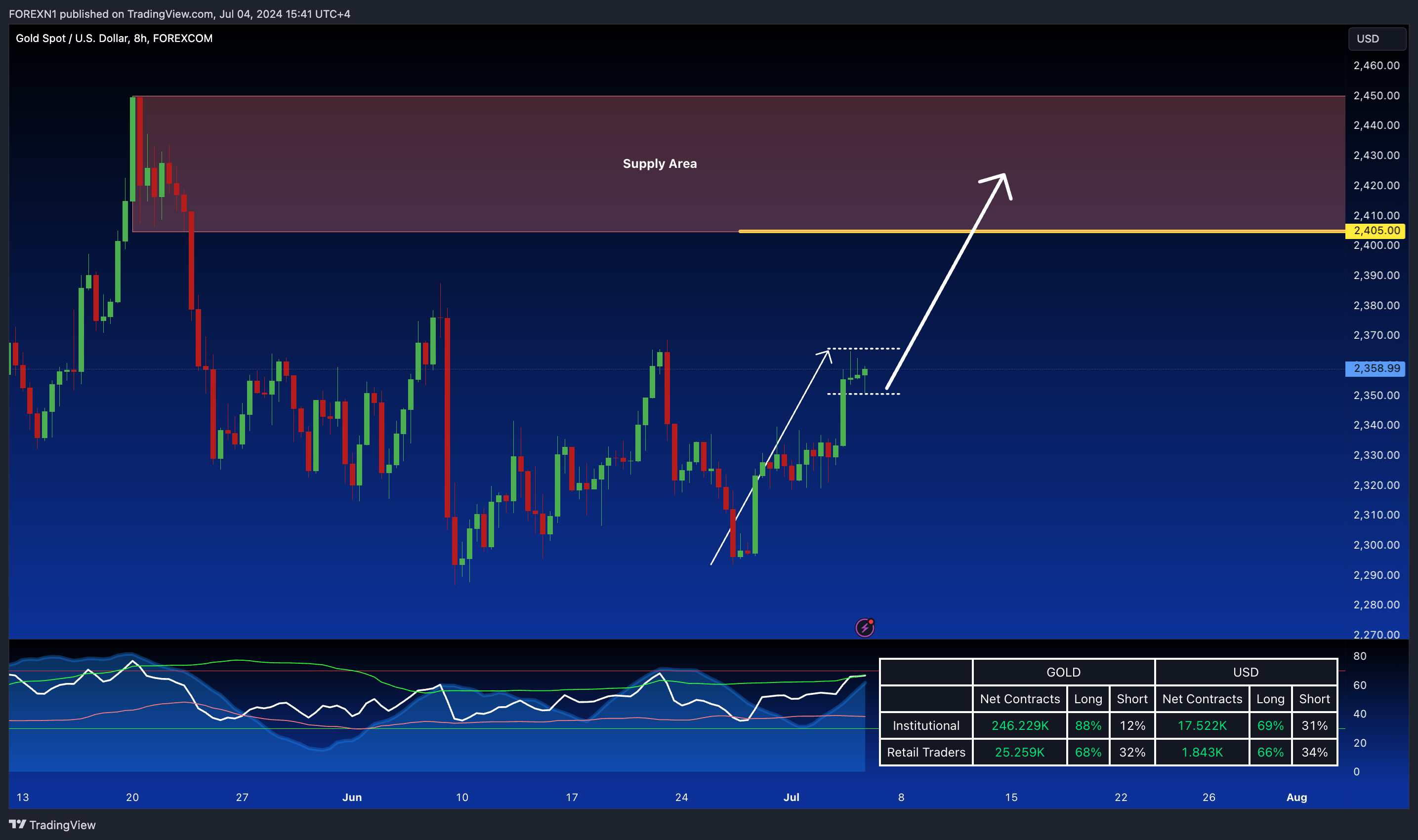This screenshot has height=840, width=1418.
Task: Click the 2,430.00 price axis label
Action: point(1376,155)
